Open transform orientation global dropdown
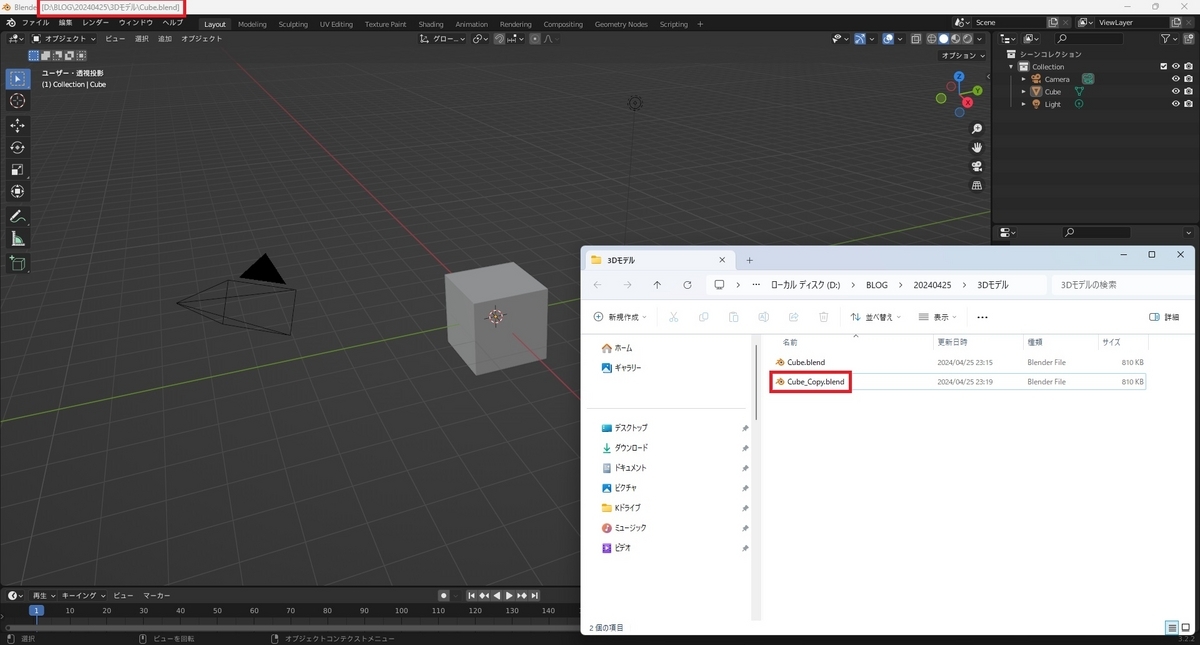 444,39
